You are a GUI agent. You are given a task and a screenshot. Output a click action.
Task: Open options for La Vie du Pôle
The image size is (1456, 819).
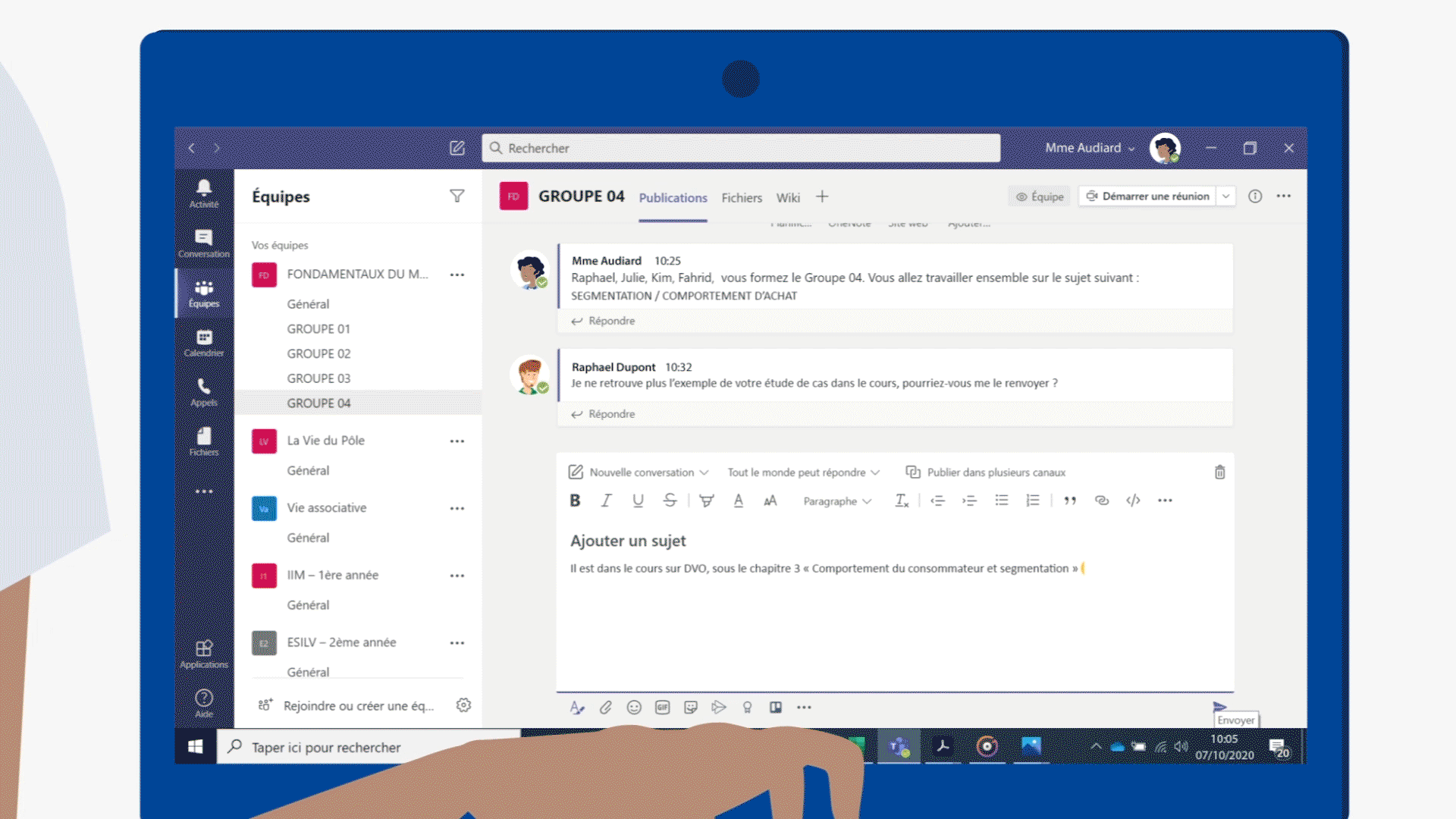click(457, 441)
